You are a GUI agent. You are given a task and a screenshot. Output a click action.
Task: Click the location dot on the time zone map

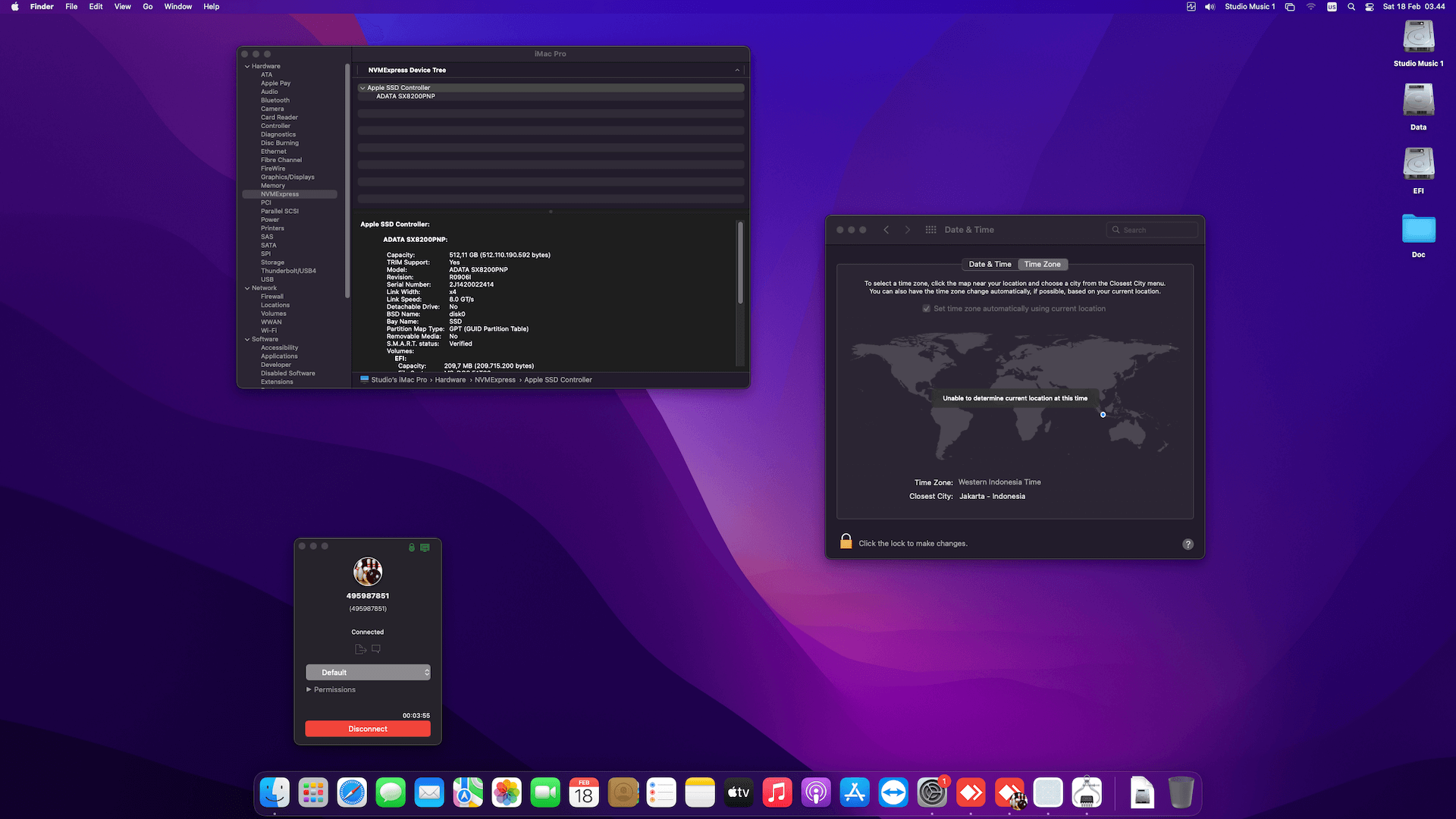[1103, 415]
